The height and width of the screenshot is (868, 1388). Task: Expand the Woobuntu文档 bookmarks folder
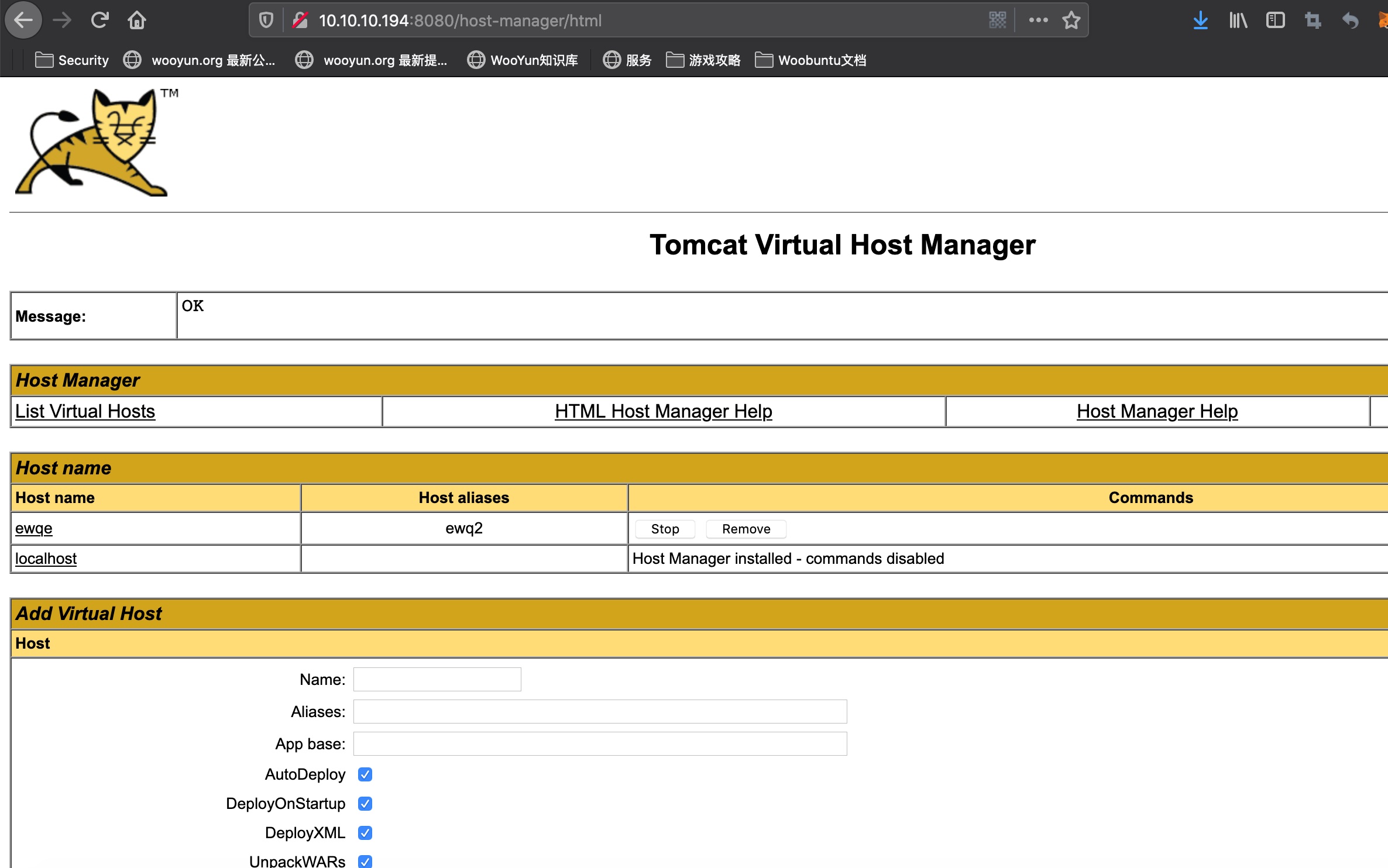click(x=810, y=60)
